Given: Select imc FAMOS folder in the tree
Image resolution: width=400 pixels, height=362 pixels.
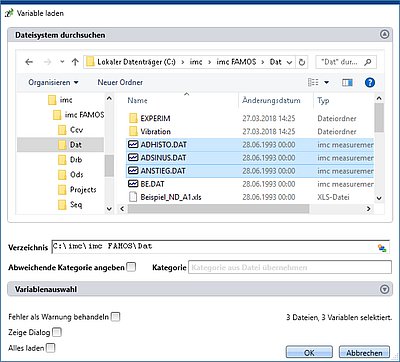Looking at the screenshot, I should pos(79,115).
